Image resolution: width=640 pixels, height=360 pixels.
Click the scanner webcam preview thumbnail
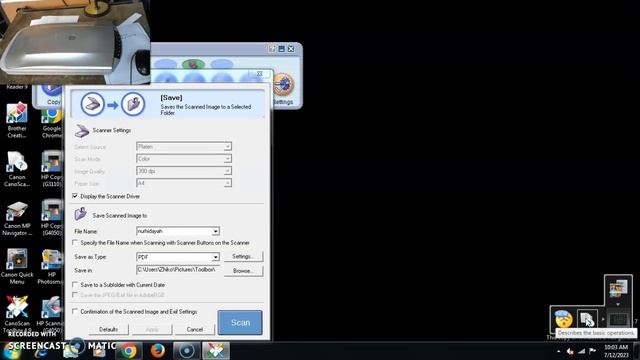[75, 42]
